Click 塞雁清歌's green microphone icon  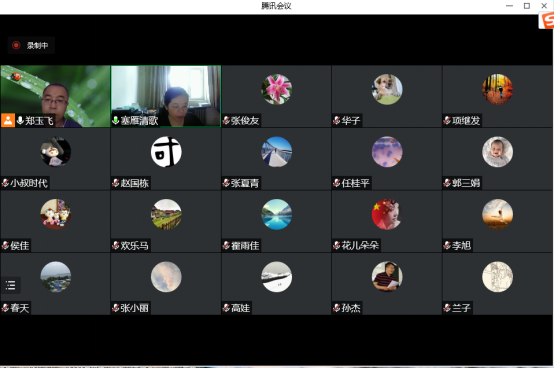click(x=116, y=120)
